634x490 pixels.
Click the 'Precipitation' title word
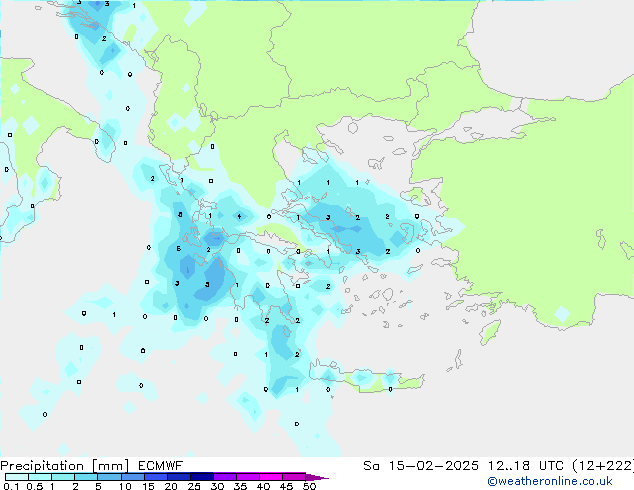pos(42,466)
